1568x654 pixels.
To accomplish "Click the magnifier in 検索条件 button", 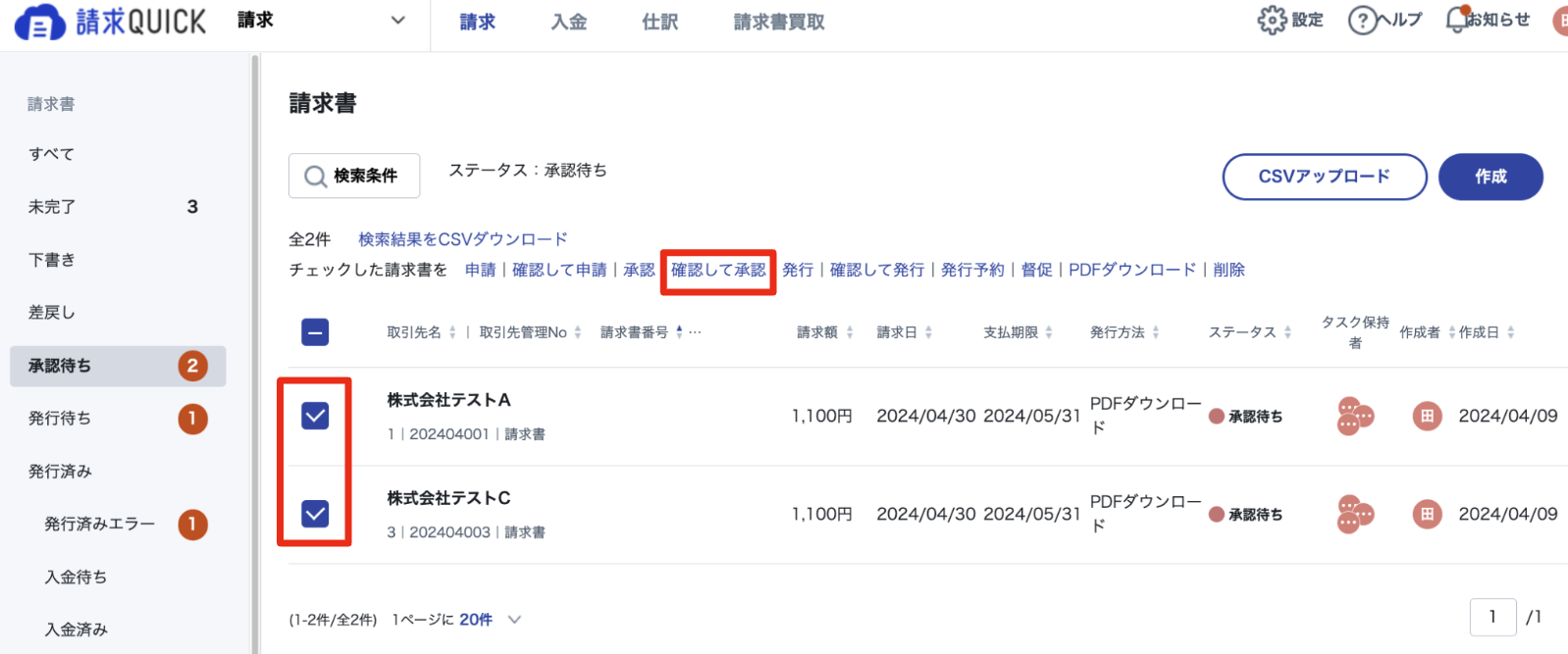I will point(315,176).
